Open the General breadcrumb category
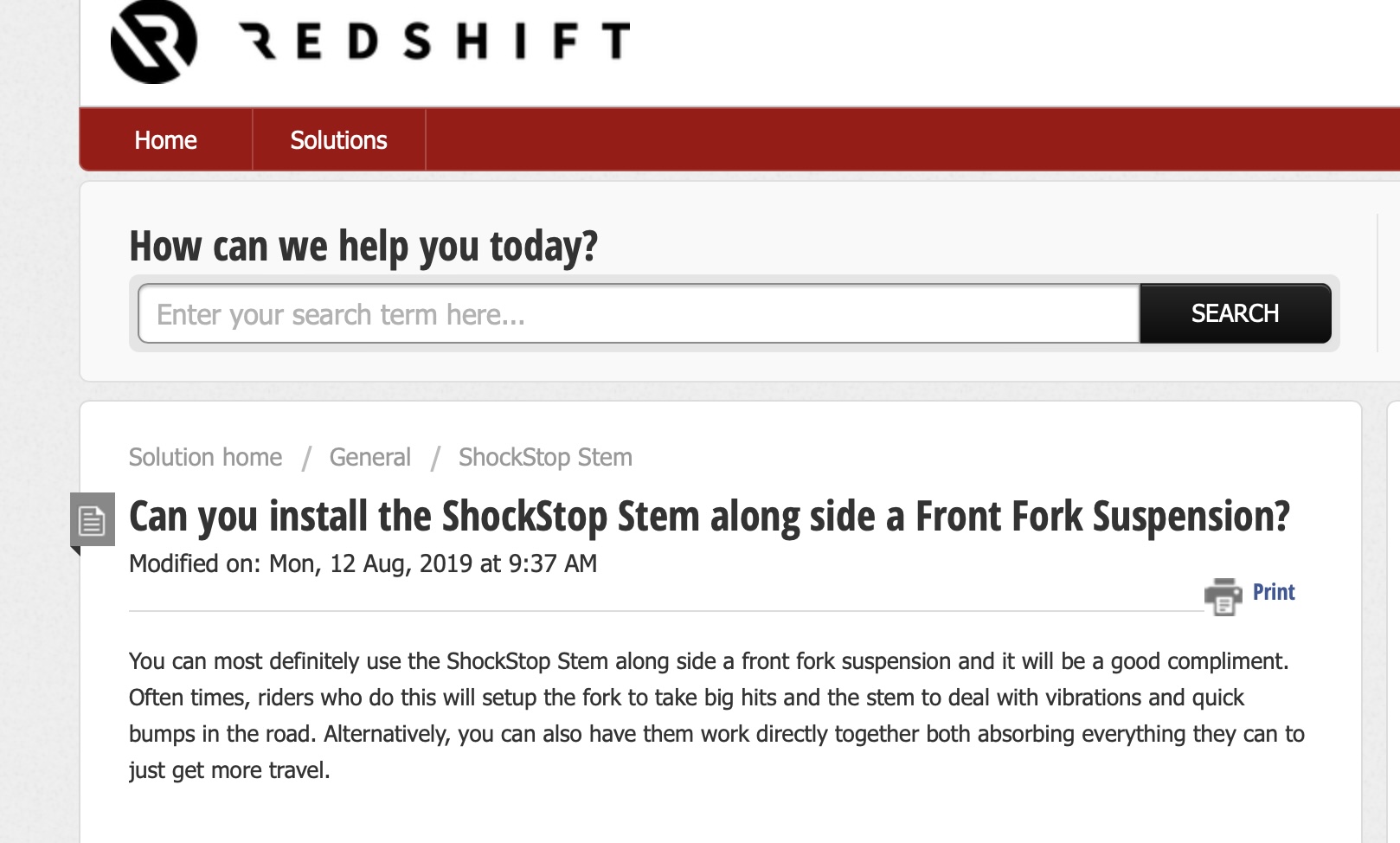 coord(369,457)
